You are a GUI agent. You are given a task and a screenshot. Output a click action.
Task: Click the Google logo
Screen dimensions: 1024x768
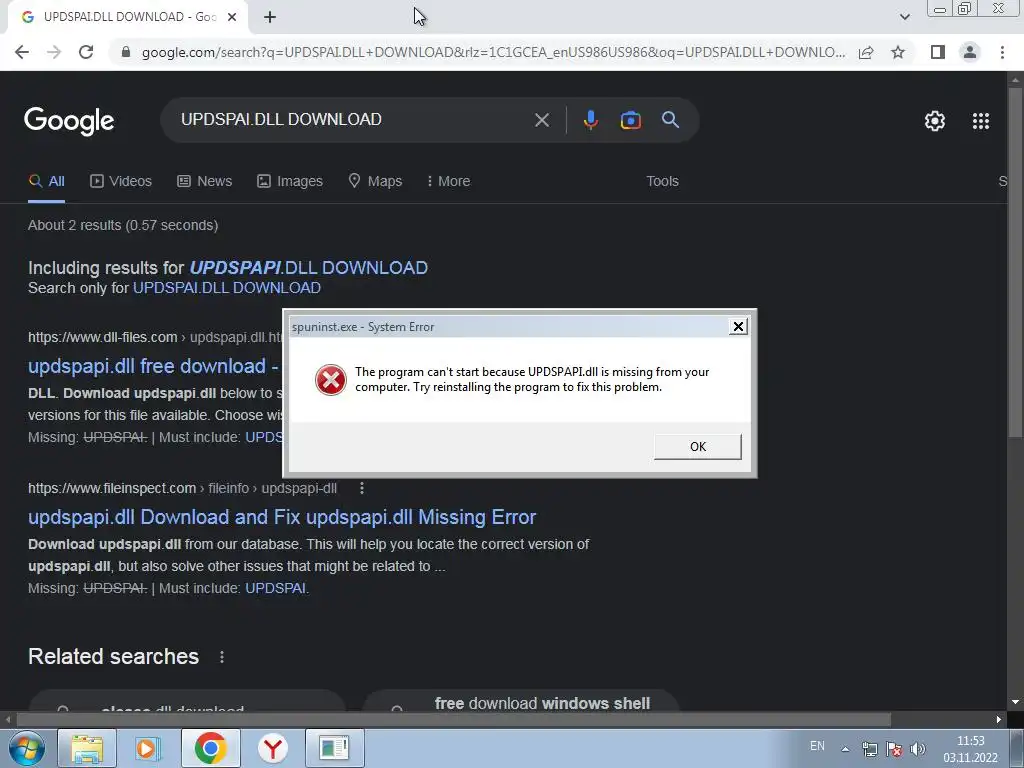[x=69, y=121]
